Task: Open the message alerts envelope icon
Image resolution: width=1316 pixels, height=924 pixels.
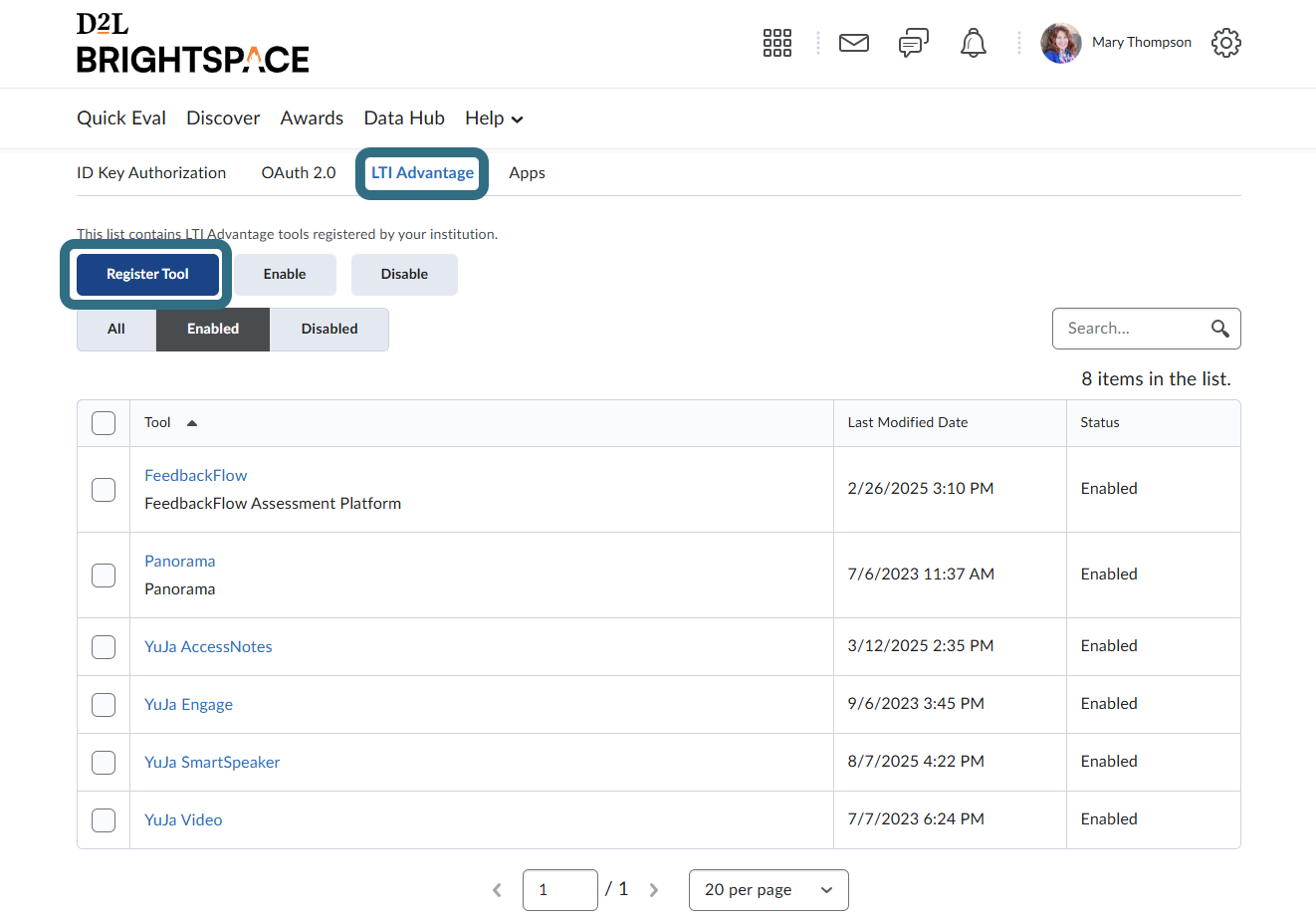Action: tap(854, 43)
